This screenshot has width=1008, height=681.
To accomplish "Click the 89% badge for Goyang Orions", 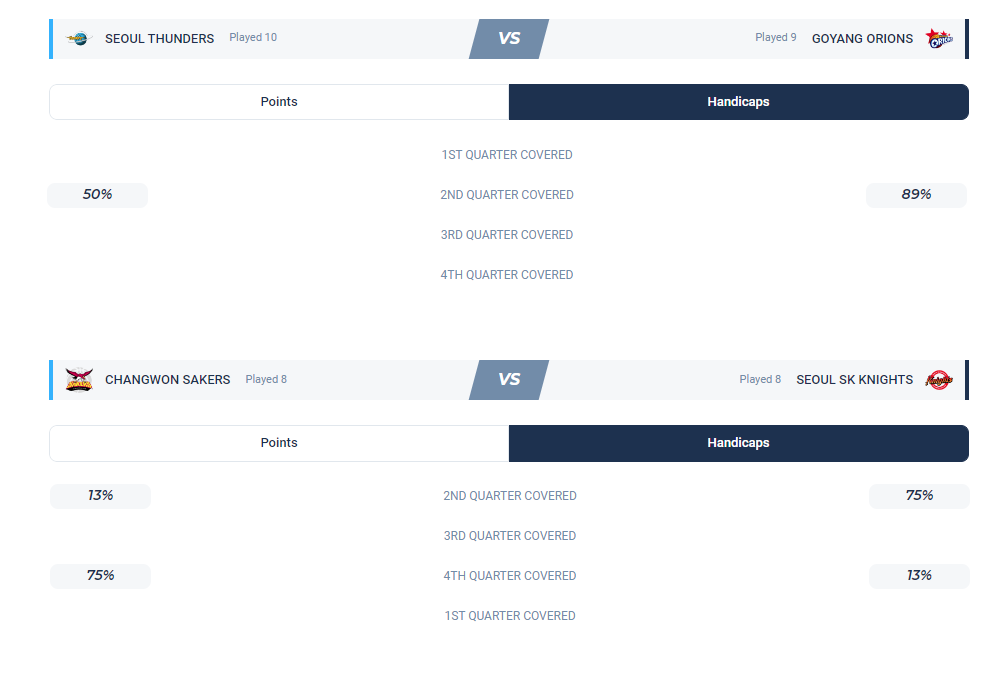I will 916,195.
